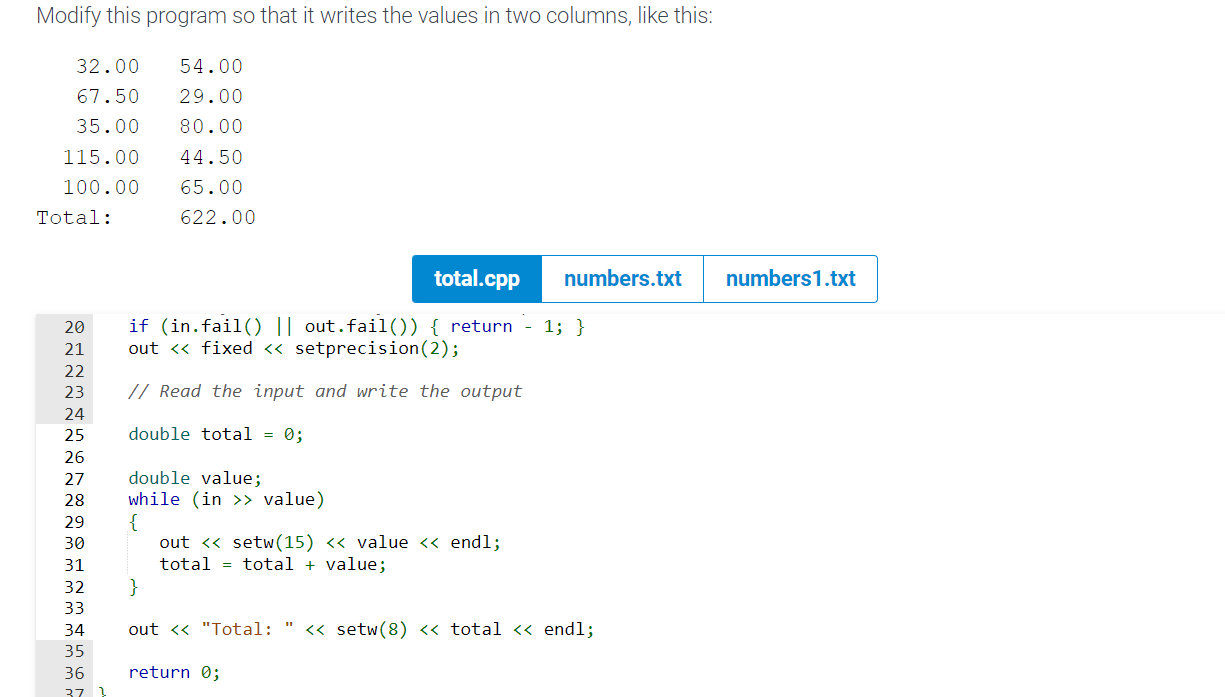Select the total.cpp tab
This screenshot has width=1225, height=697.
(477, 279)
